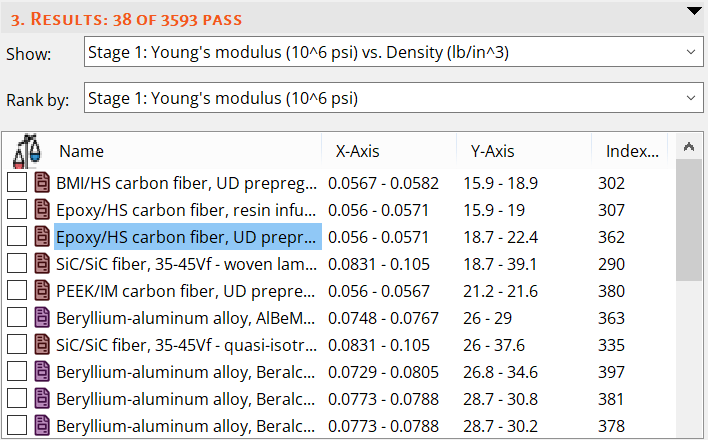
Task: Click the Epoxy/HS resin infusion record icon
Action: 42,210
